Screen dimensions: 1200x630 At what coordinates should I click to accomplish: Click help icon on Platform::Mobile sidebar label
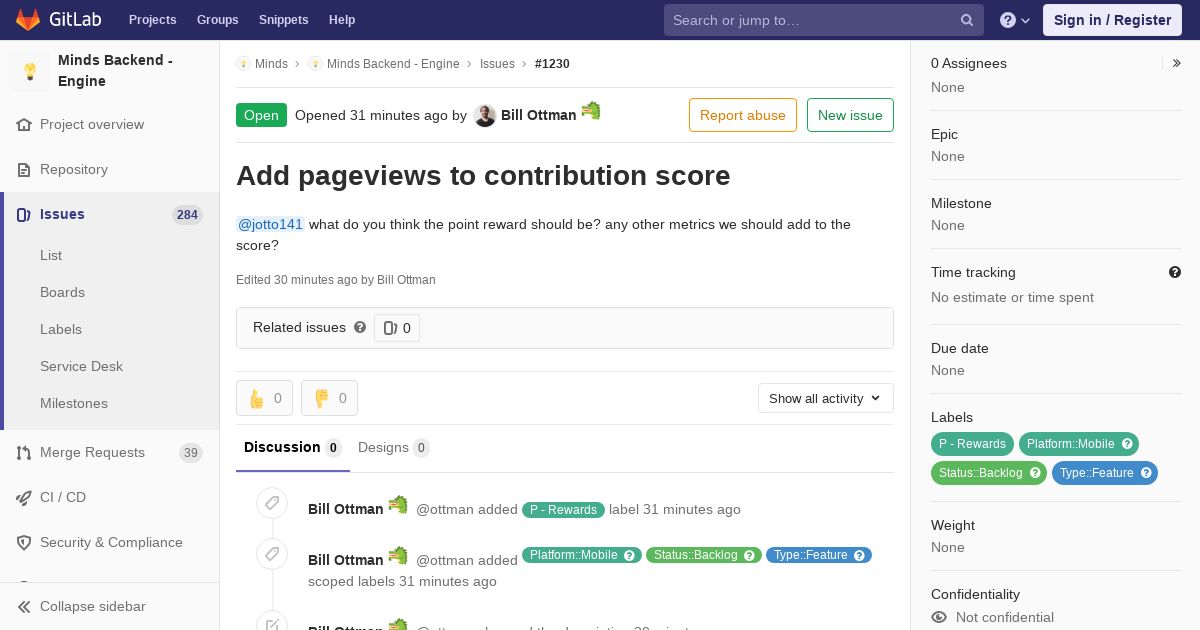pos(1127,444)
